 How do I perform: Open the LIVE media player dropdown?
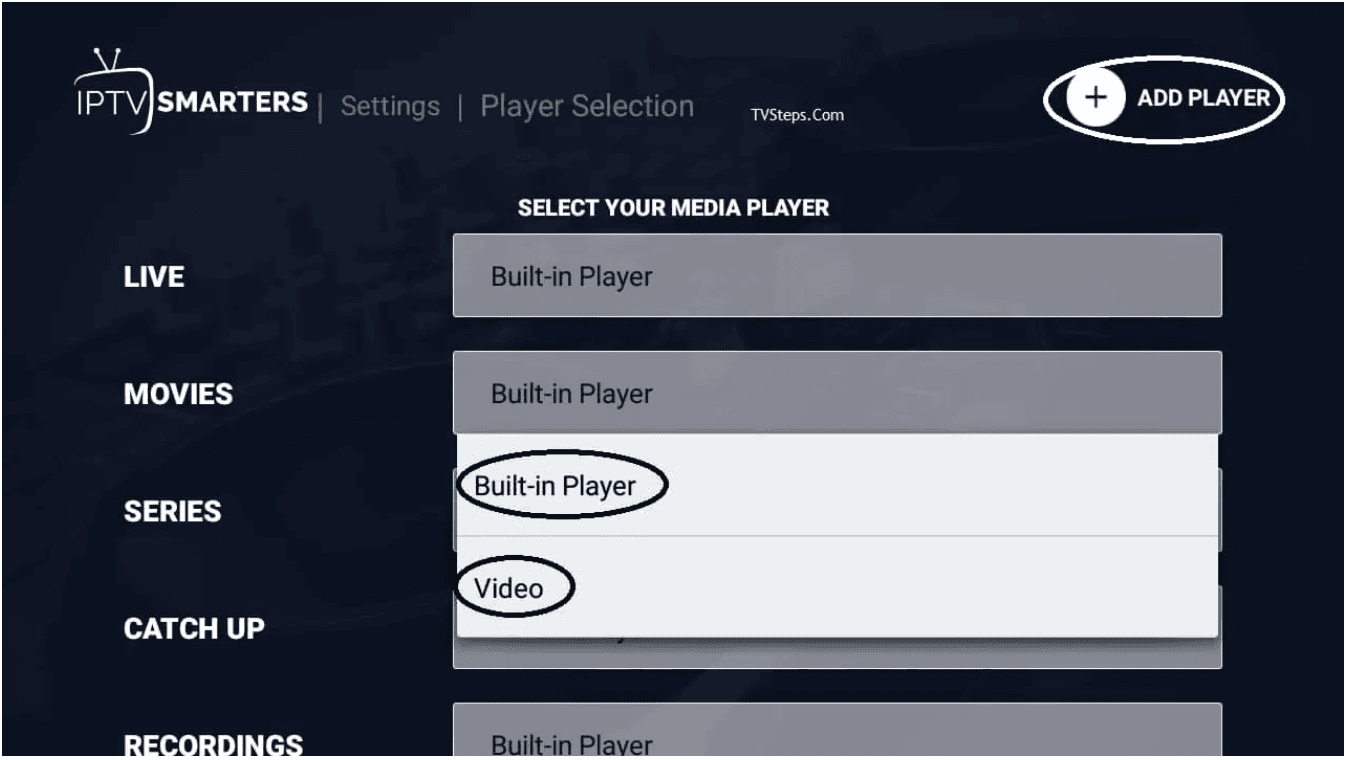[836, 276]
